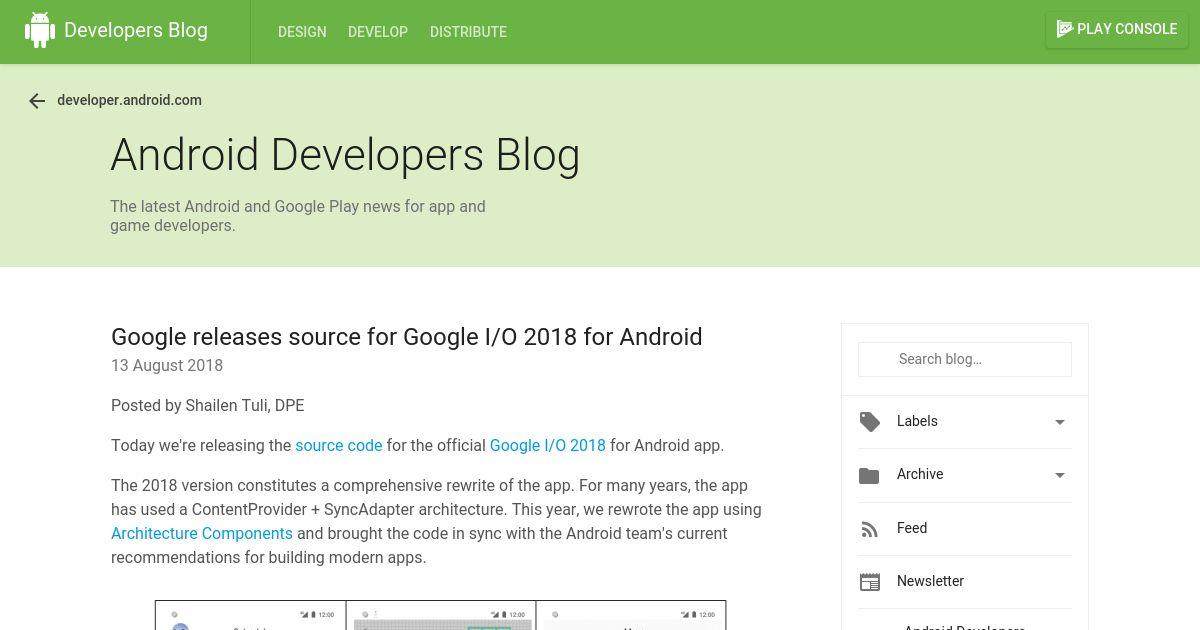Click the app screenshots image below the article
Viewport: 1200px width, 630px height.
pos(441,615)
